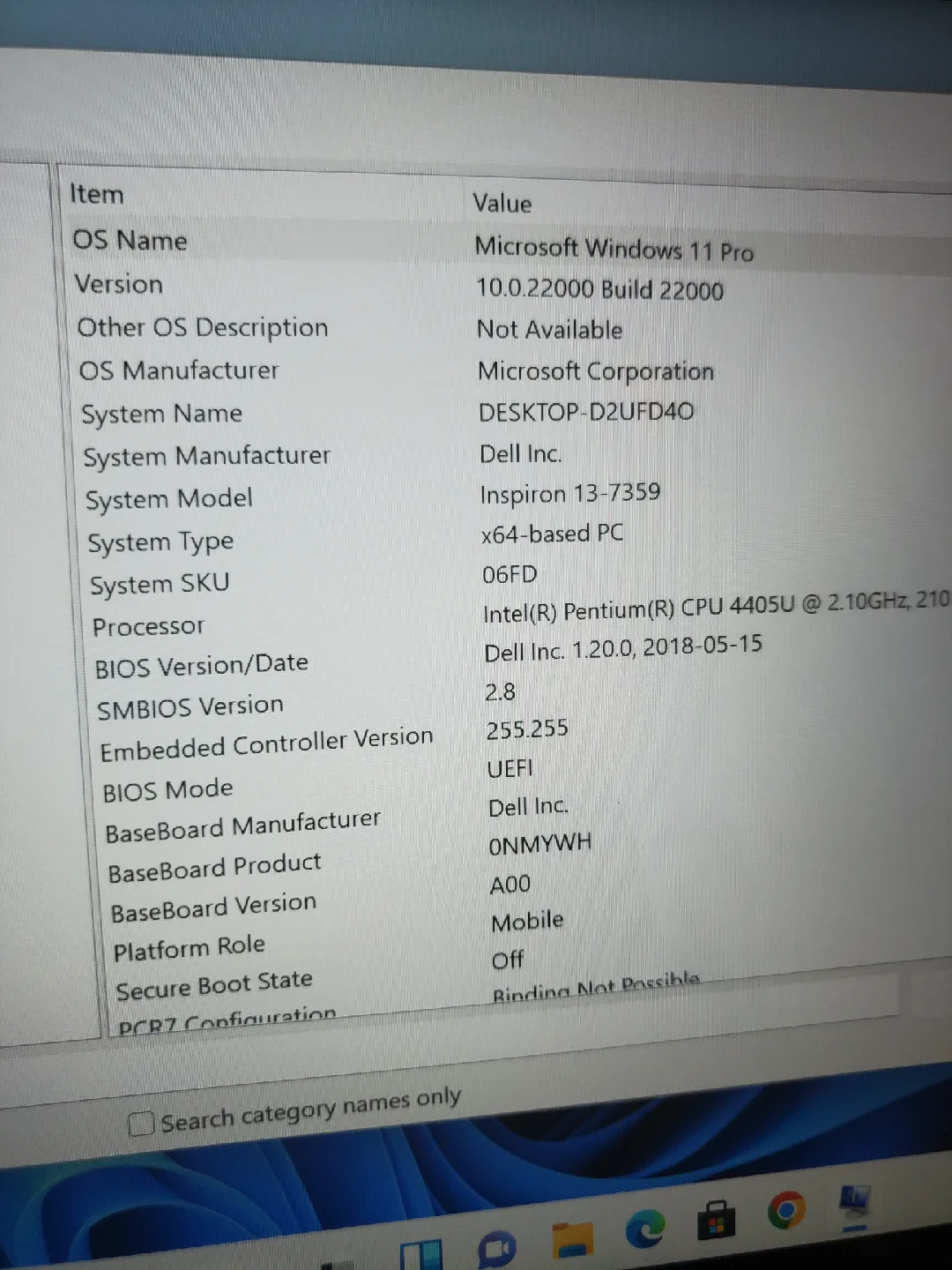Select the OS Name row
Image resolution: width=952 pixels, height=1270 pixels.
click(264, 241)
